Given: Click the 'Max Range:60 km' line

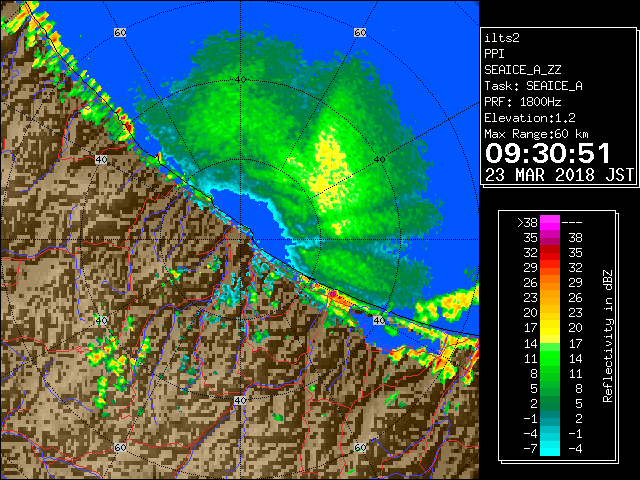Looking at the screenshot, I should pos(536,134).
